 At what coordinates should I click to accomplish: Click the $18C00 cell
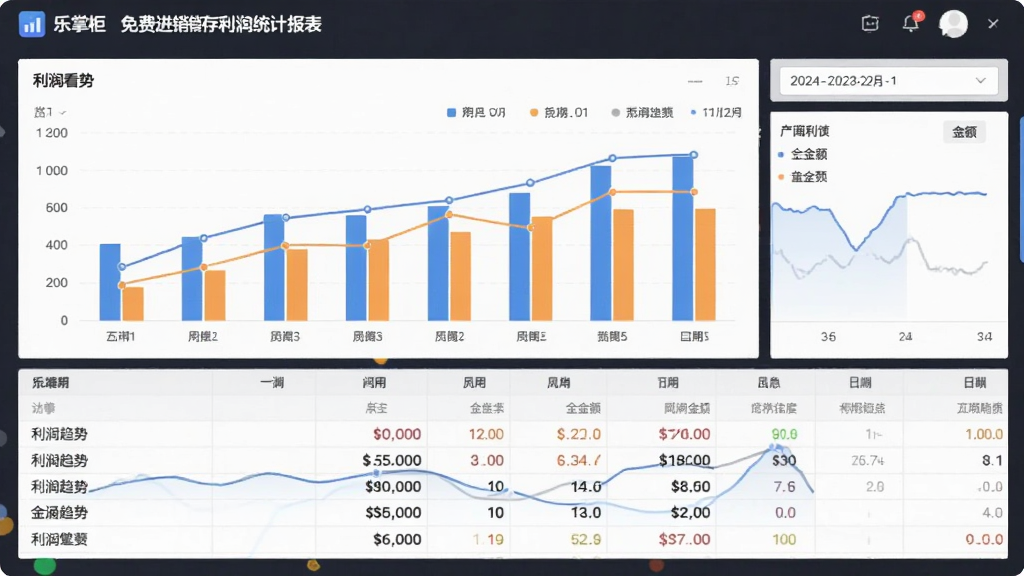point(684,460)
